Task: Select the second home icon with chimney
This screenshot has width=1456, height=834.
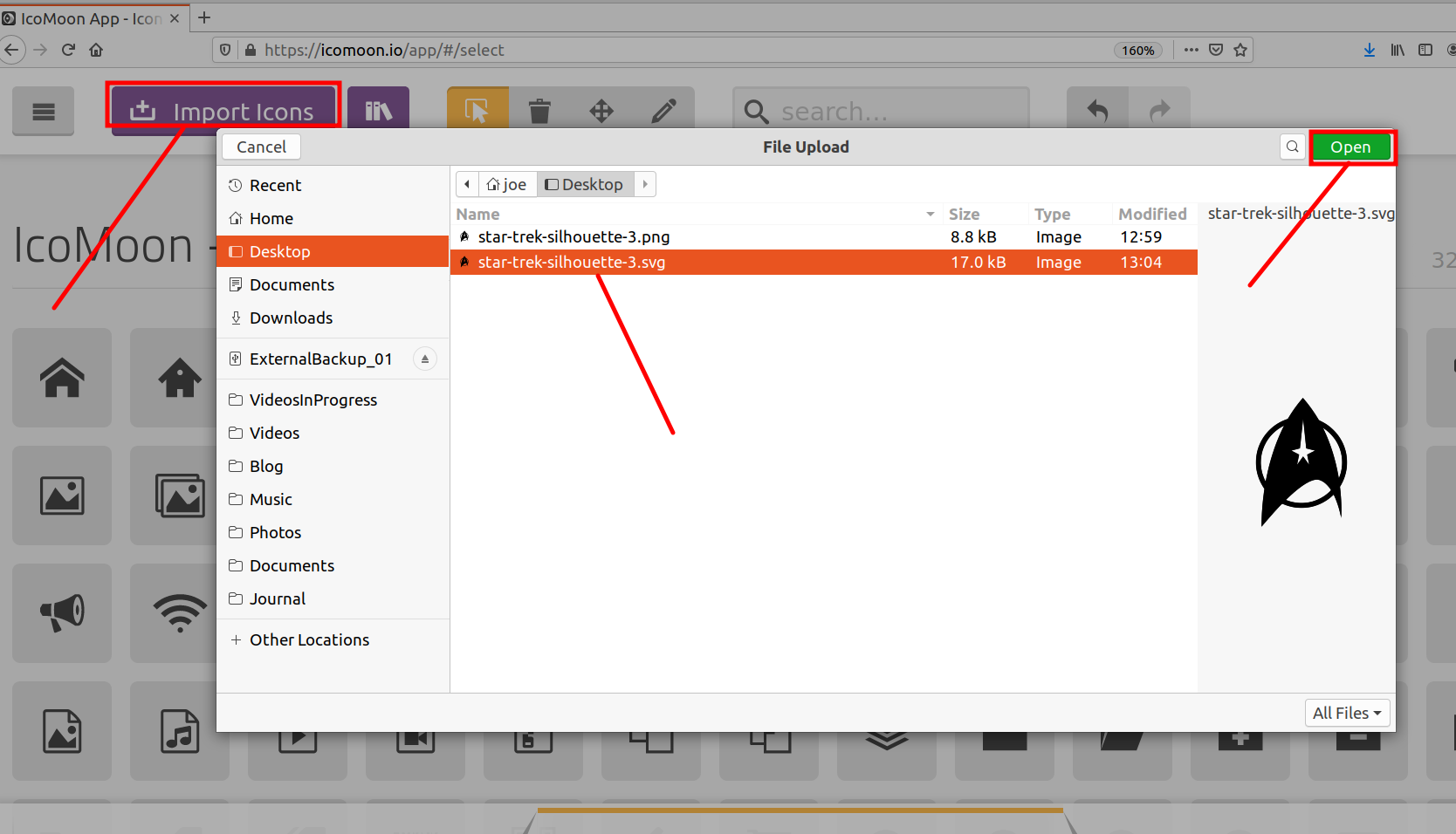Action: point(179,378)
